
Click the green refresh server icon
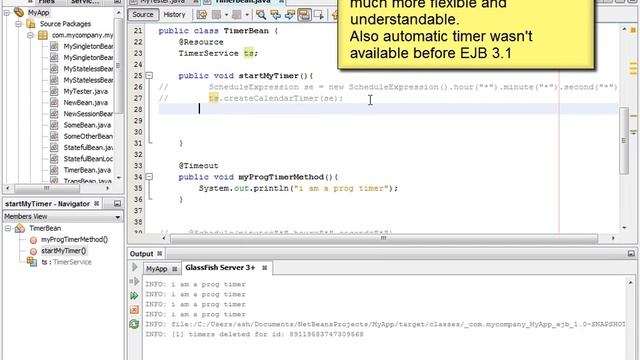click(134, 324)
